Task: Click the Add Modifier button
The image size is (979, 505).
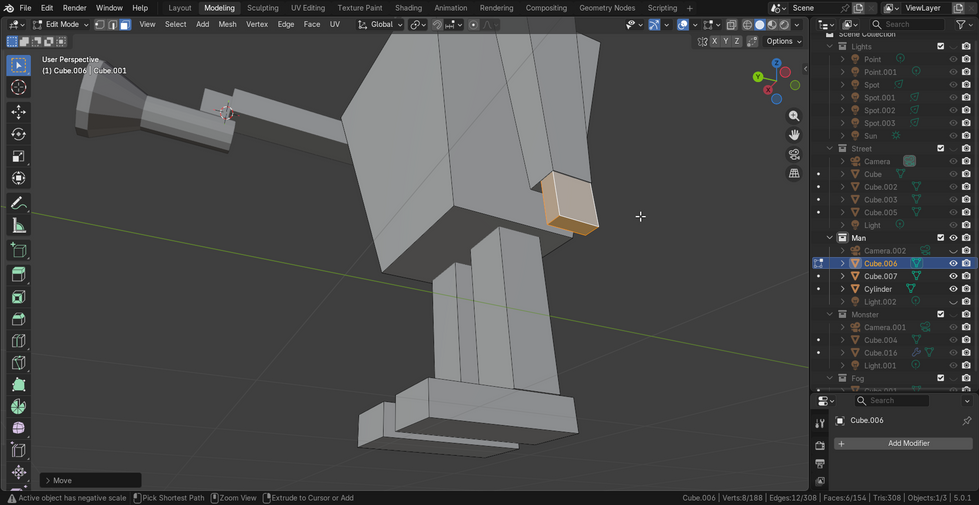Action: 902,444
